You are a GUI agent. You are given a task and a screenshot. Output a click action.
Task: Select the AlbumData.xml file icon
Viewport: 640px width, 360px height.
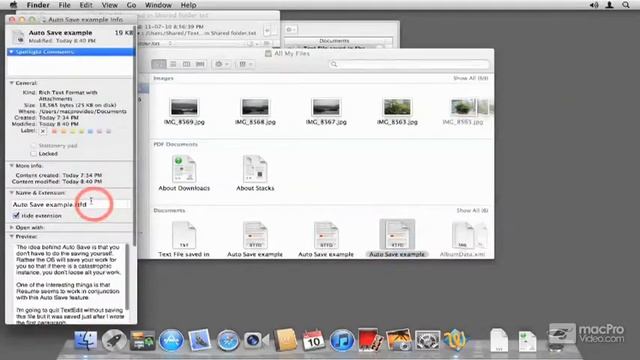point(462,235)
